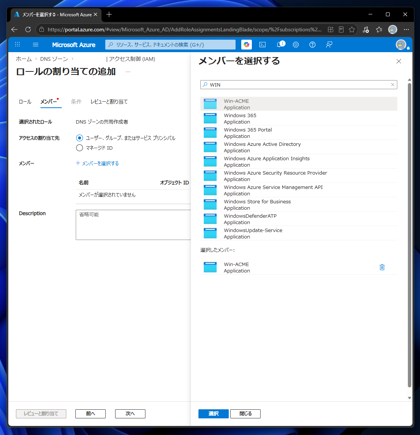The width and height of the screenshot is (420, 435).
Task: Click the Description text area
Action: (x=133, y=225)
